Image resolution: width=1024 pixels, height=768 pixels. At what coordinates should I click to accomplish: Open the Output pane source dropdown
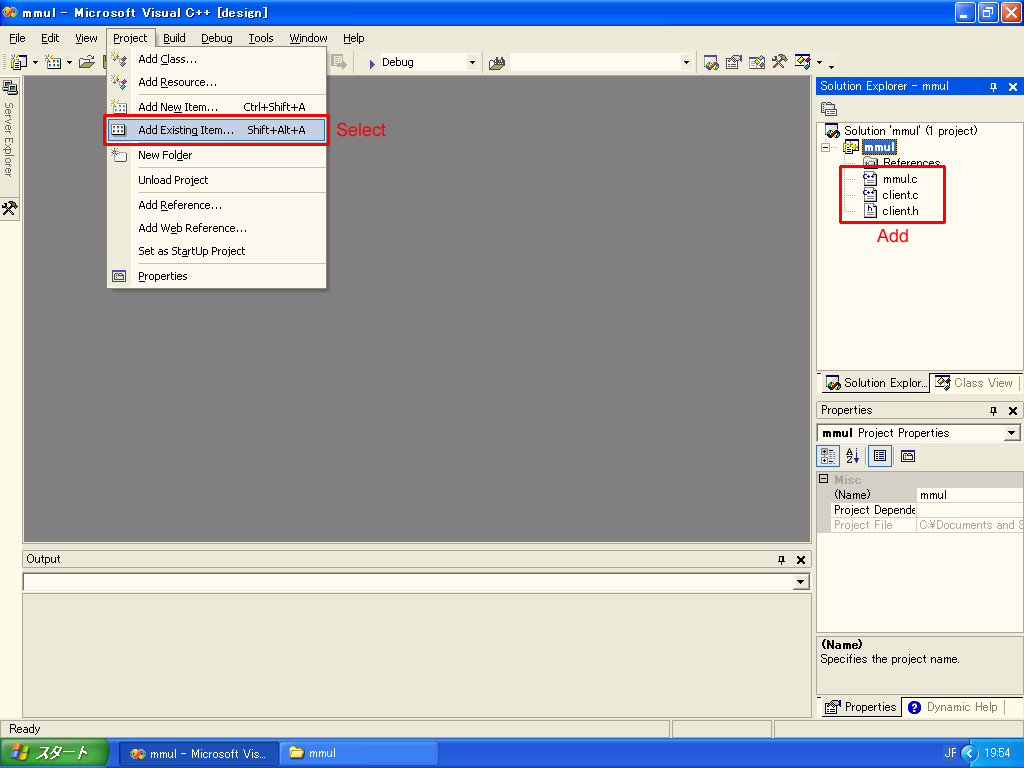pos(801,582)
